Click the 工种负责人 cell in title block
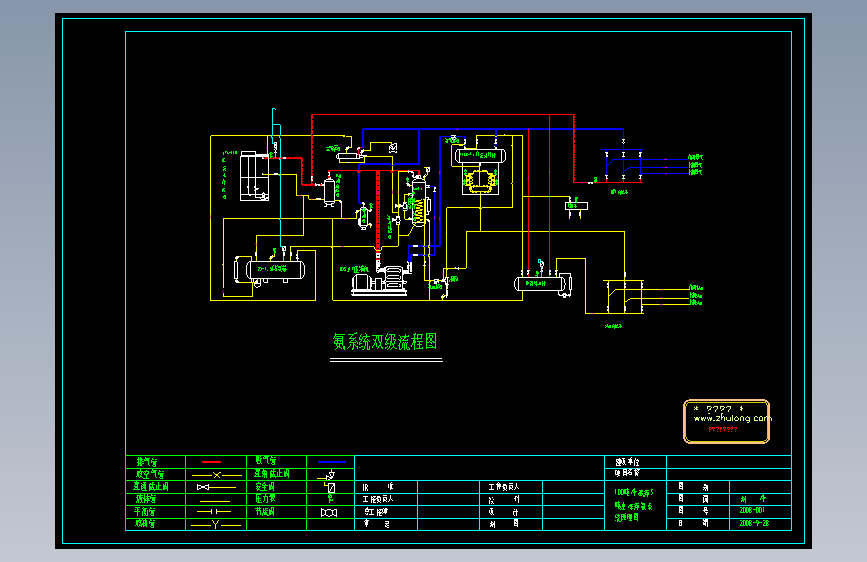The width and height of the screenshot is (867, 562). tap(511, 487)
